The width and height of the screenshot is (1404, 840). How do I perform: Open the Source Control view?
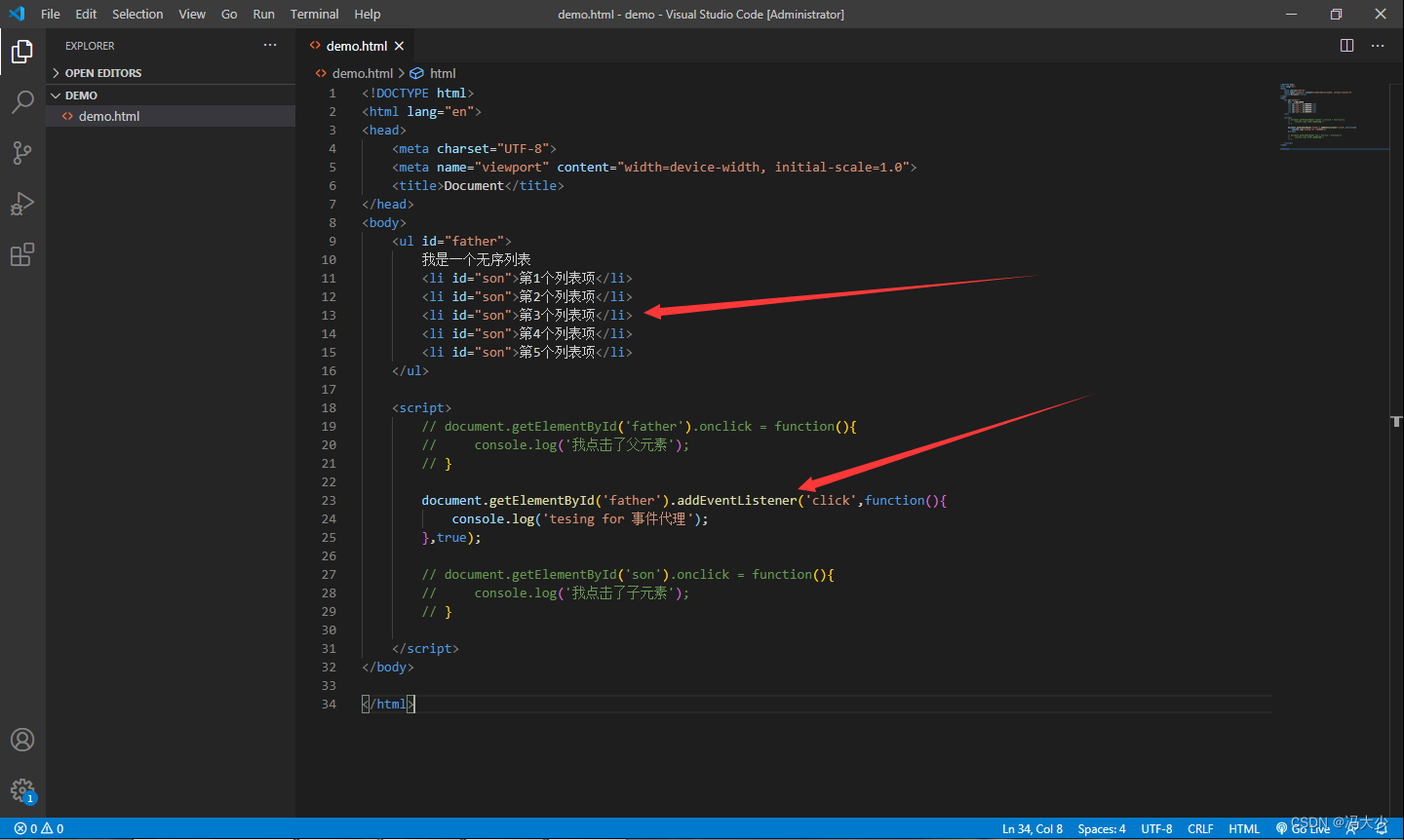coord(22,153)
